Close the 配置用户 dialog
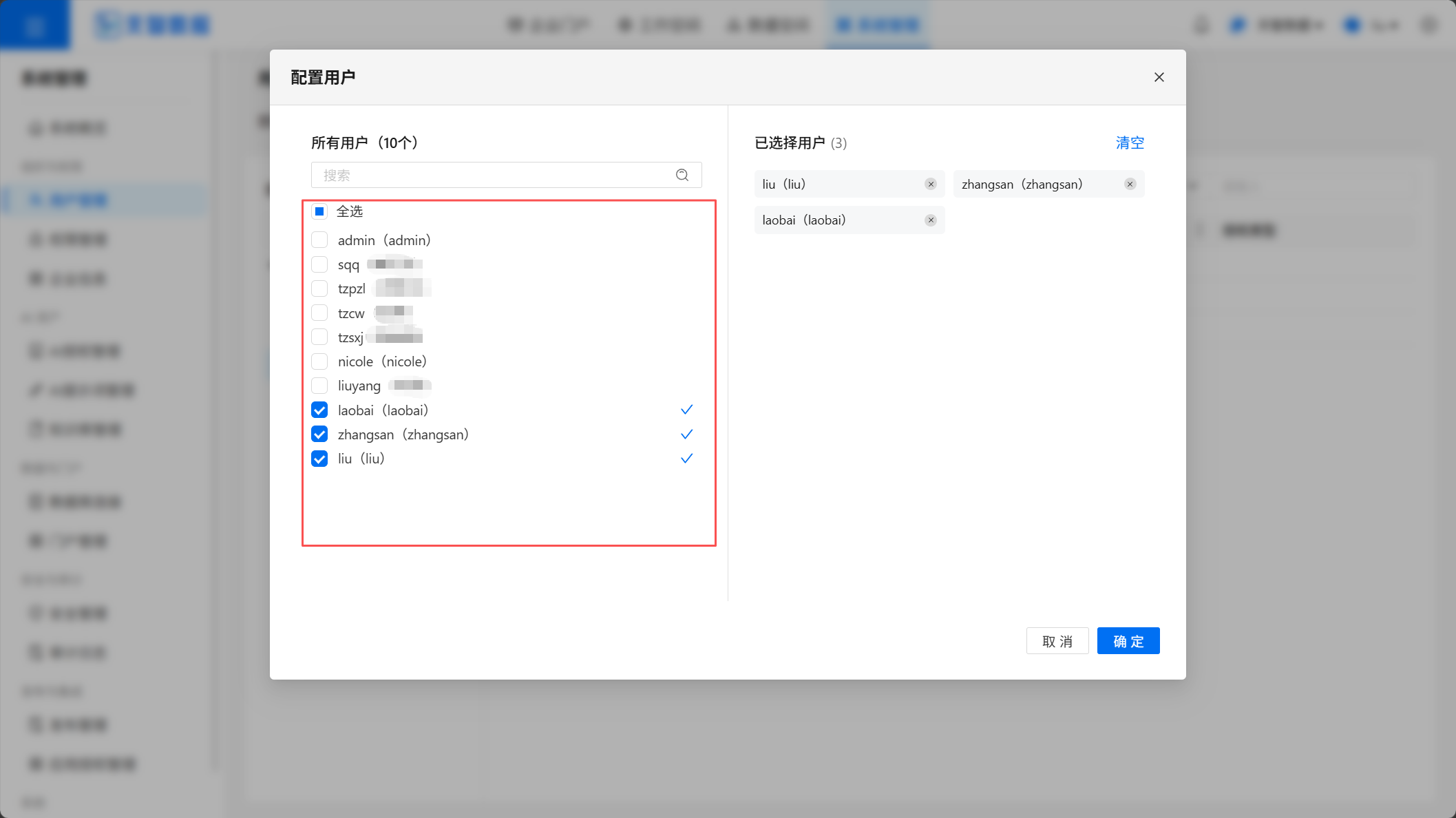 tap(1159, 77)
